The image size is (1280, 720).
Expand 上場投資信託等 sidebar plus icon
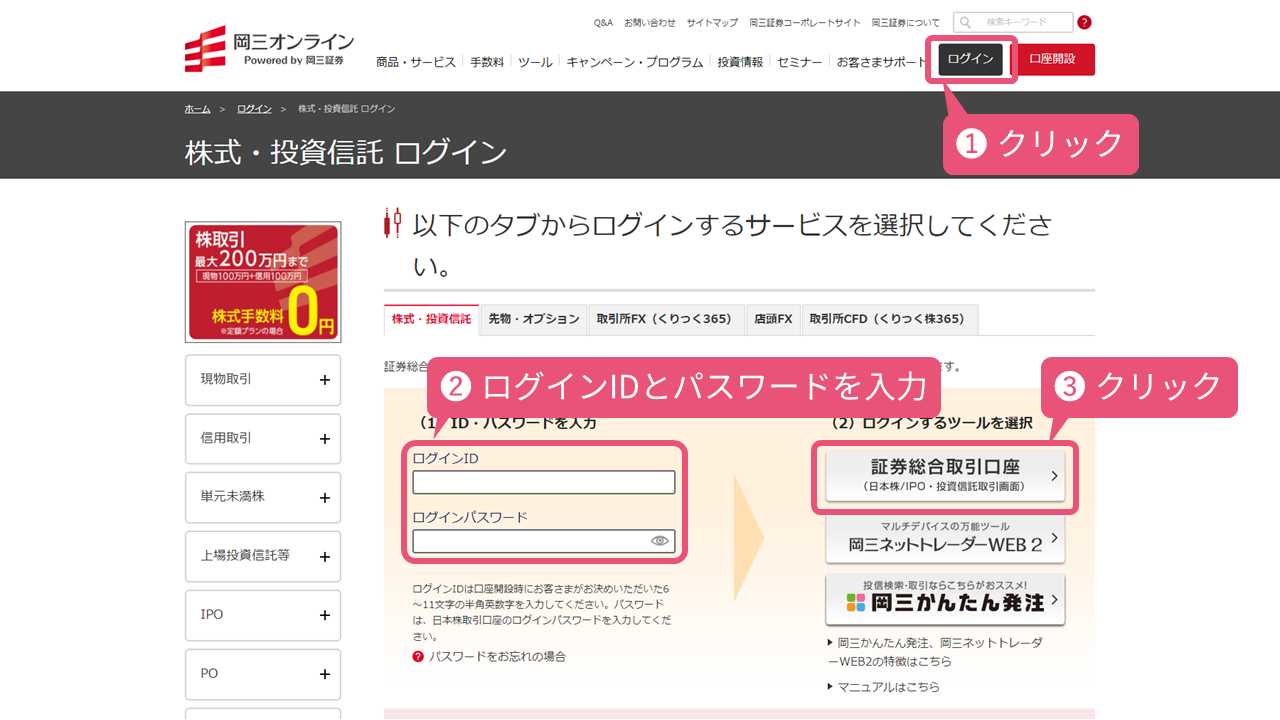[324, 557]
